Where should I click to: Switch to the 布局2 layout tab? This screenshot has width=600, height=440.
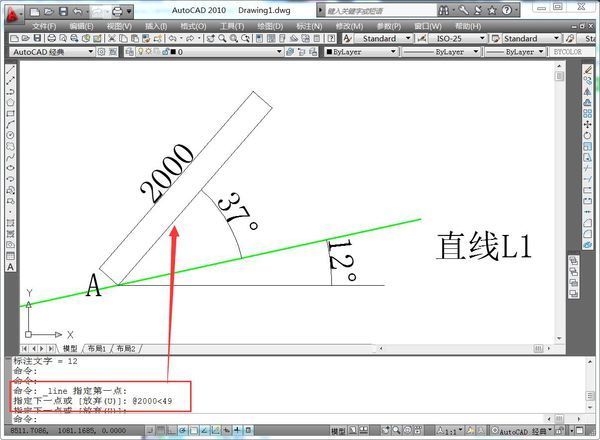[x=126, y=349]
